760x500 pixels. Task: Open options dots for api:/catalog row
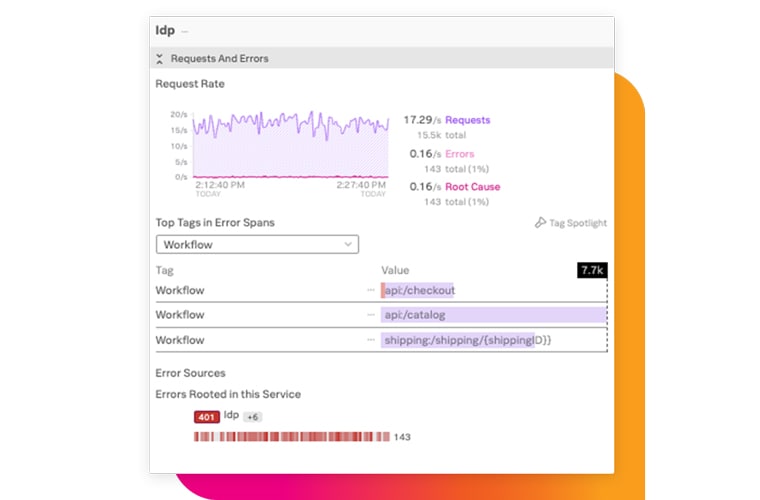(x=371, y=315)
